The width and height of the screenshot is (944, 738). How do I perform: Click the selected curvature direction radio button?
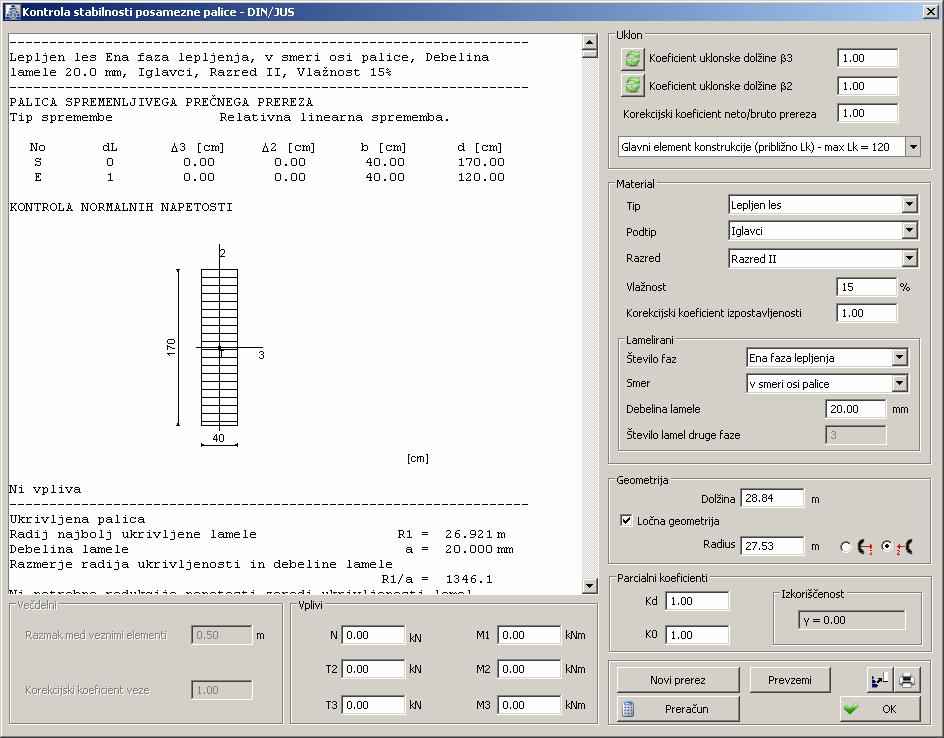(x=886, y=546)
